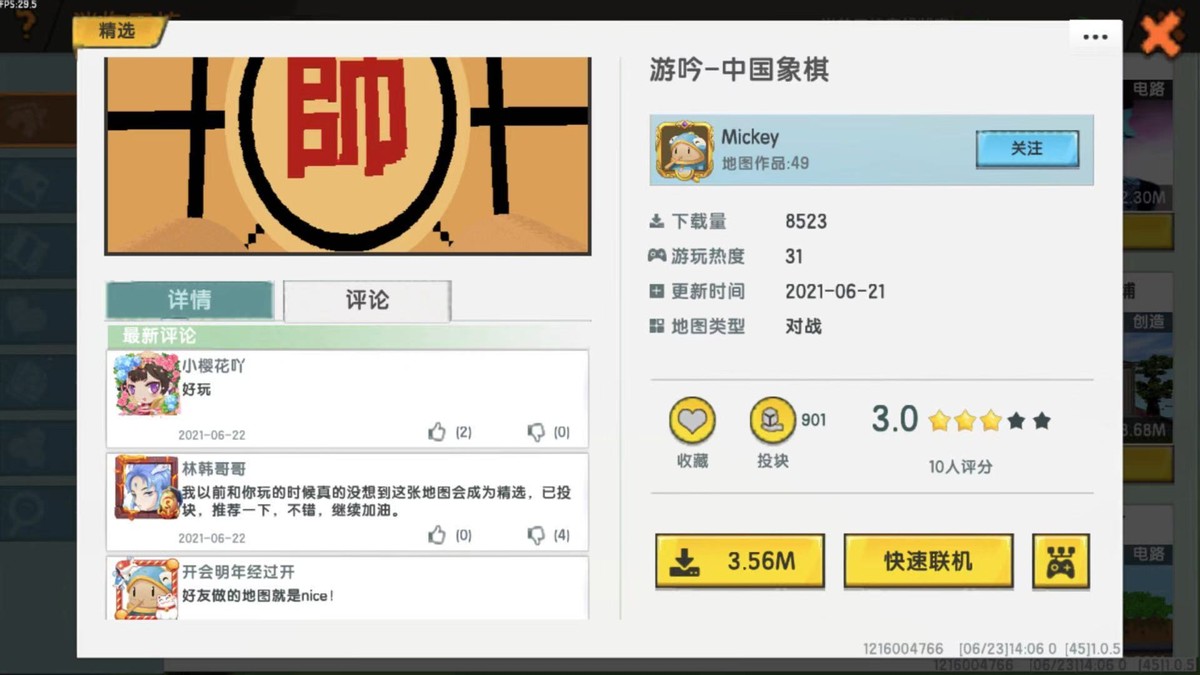Screen dimensions: 1200x675
Task: Click the gamepad icon button
Action: point(1060,561)
